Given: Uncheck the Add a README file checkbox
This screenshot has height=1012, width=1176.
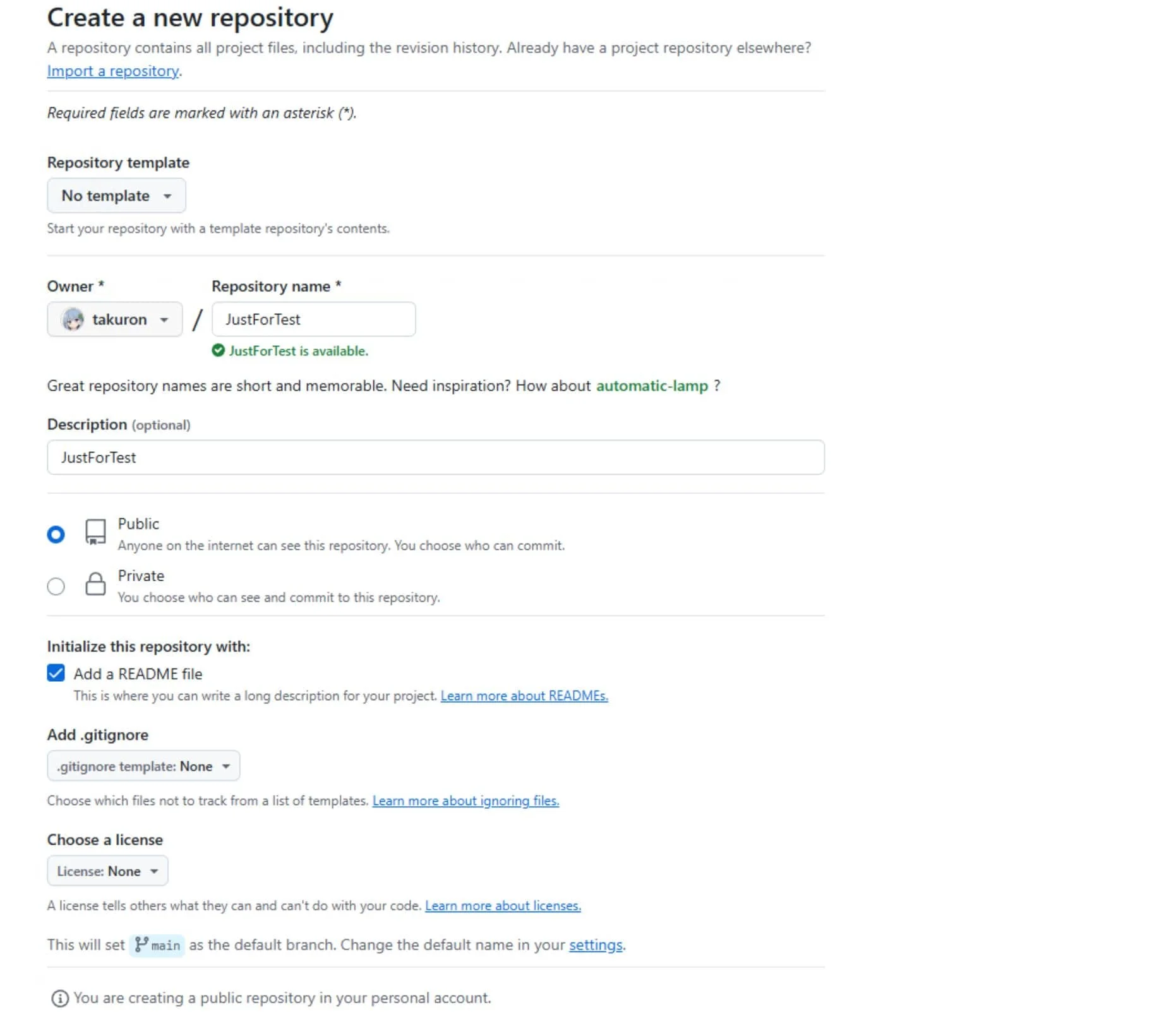Looking at the screenshot, I should point(56,673).
